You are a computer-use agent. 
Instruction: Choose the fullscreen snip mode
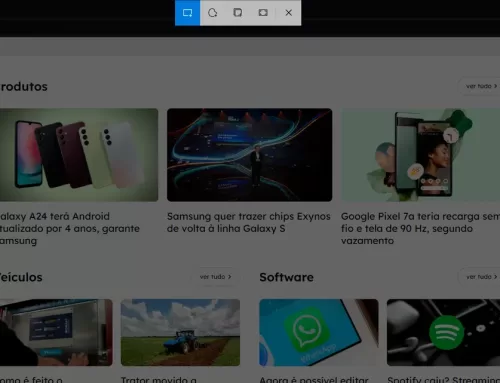click(x=263, y=13)
